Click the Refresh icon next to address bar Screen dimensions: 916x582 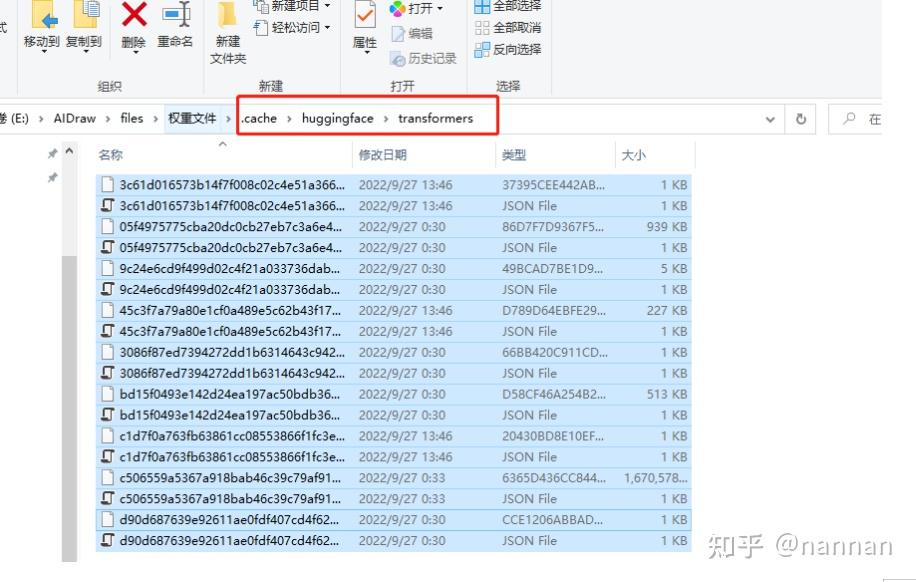pyautogui.click(x=801, y=118)
